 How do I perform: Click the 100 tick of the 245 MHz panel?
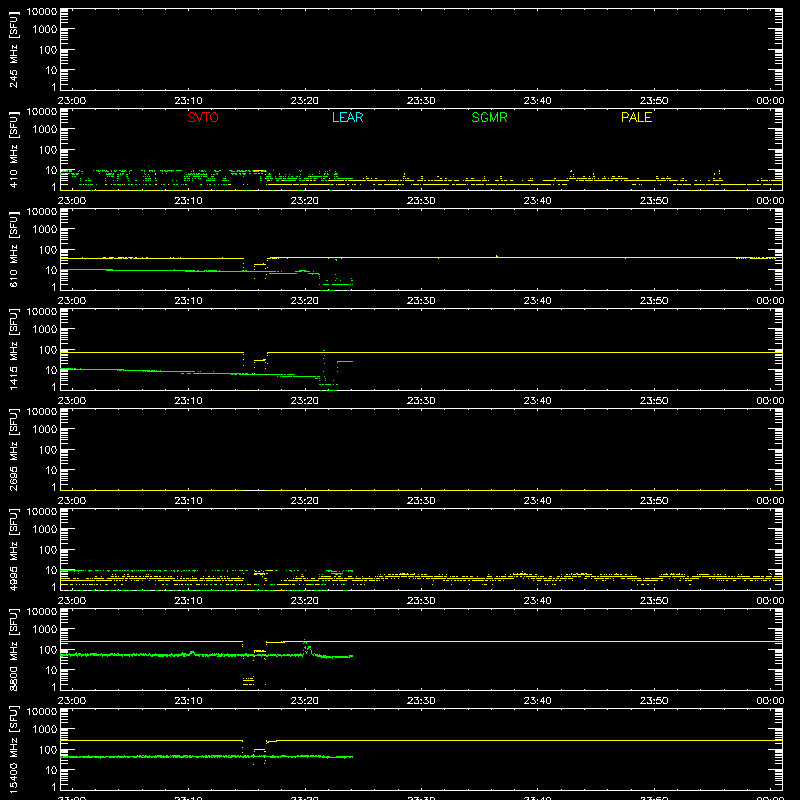pos(48,50)
